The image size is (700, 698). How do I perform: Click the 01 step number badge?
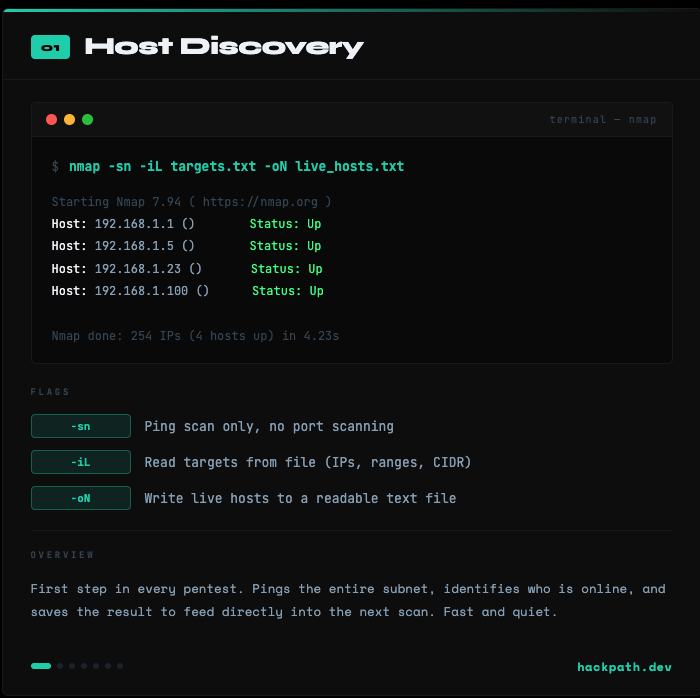coord(50,47)
